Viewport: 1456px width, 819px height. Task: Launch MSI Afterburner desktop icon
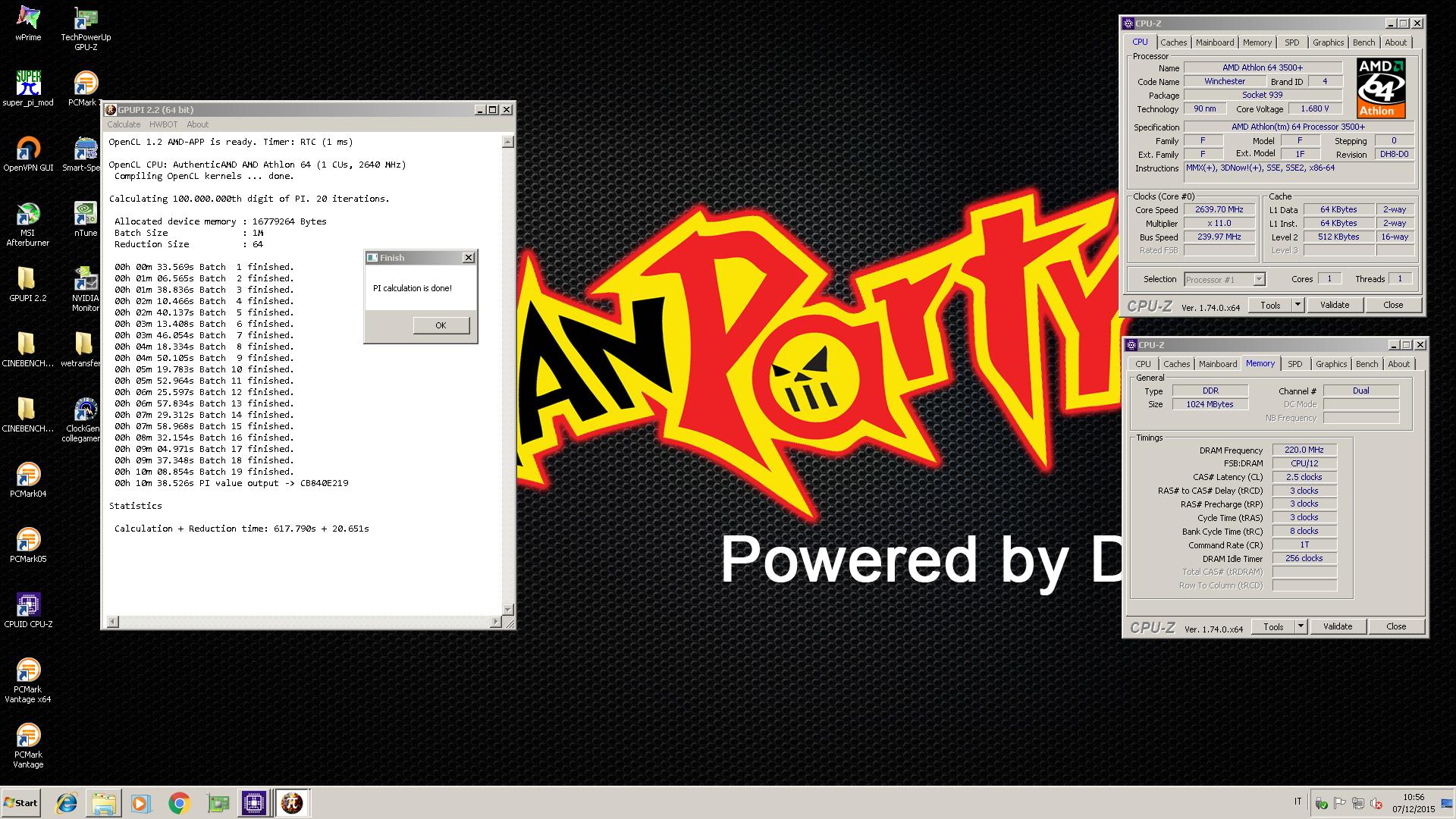pyautogui.click(x=28, y=224)
